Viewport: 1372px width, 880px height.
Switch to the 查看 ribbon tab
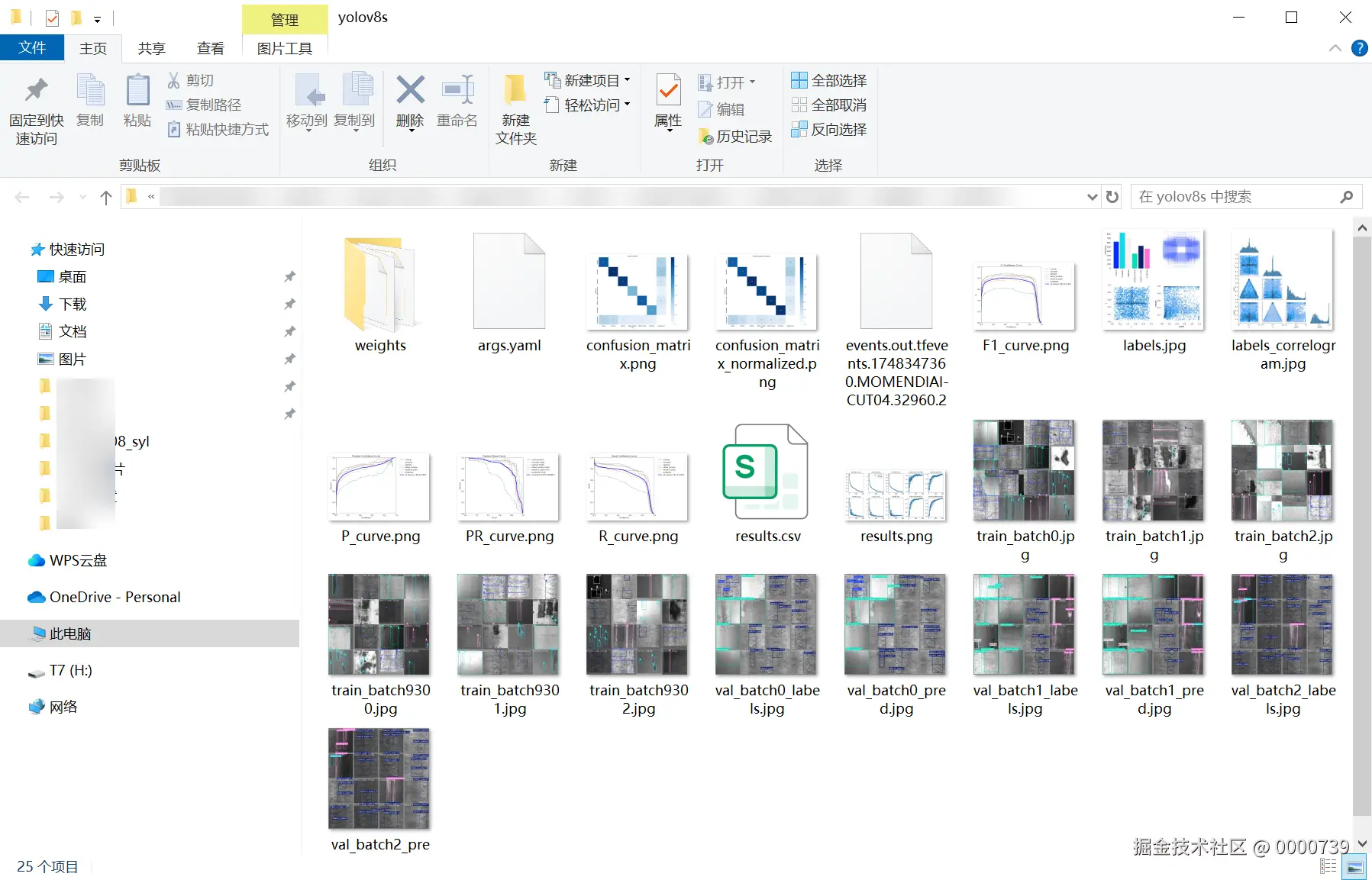point(211,47)
